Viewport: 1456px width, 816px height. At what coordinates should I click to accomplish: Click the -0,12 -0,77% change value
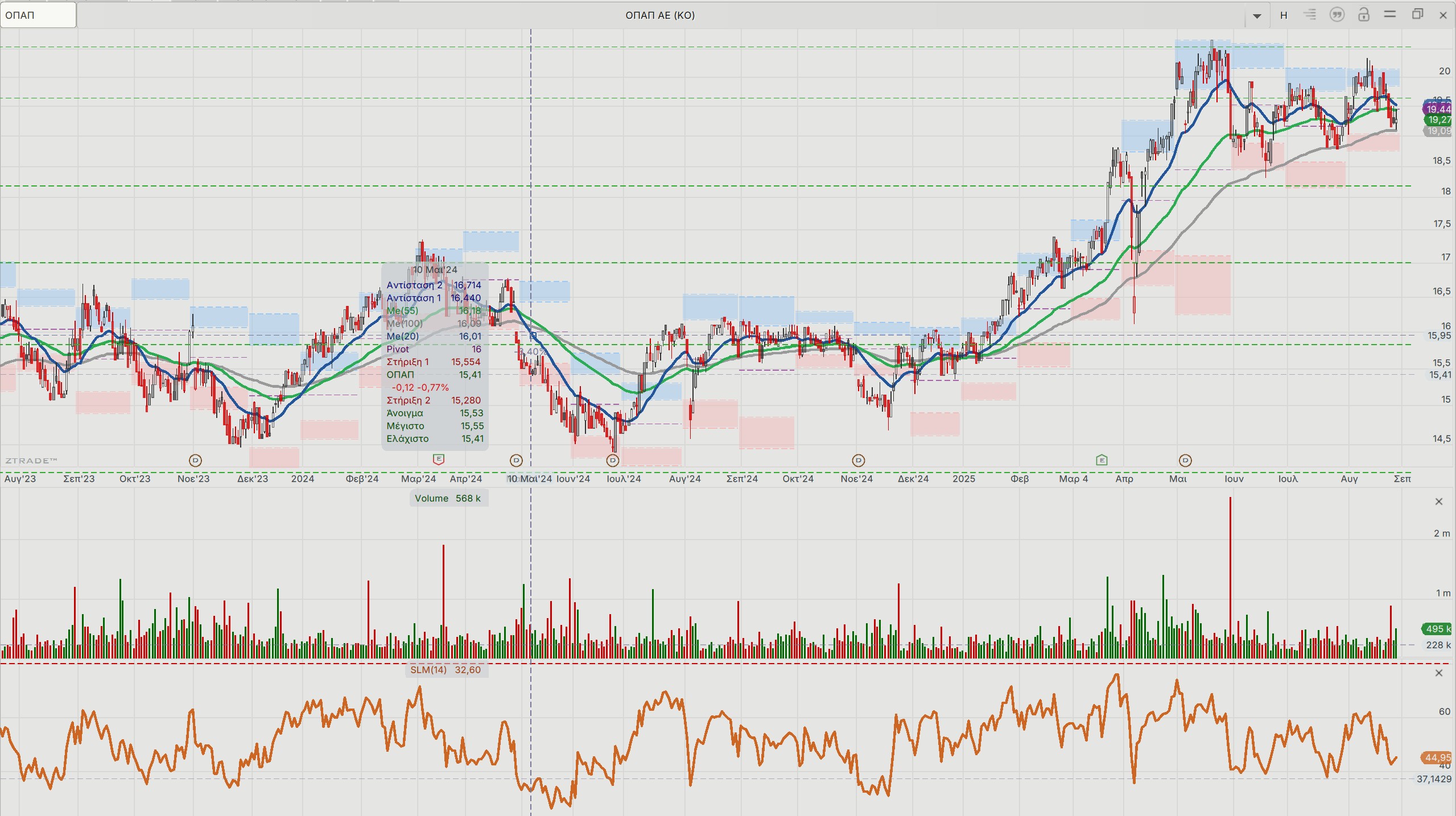(x=420, y=387)
